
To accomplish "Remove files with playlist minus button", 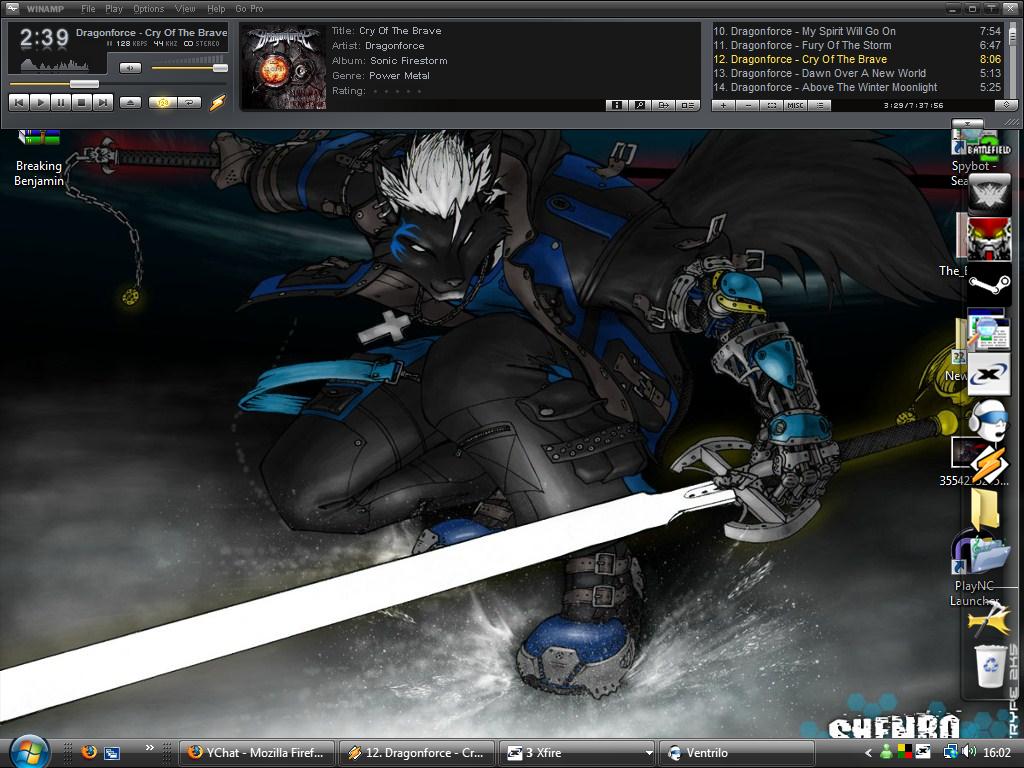I will [x=748, y=104].
